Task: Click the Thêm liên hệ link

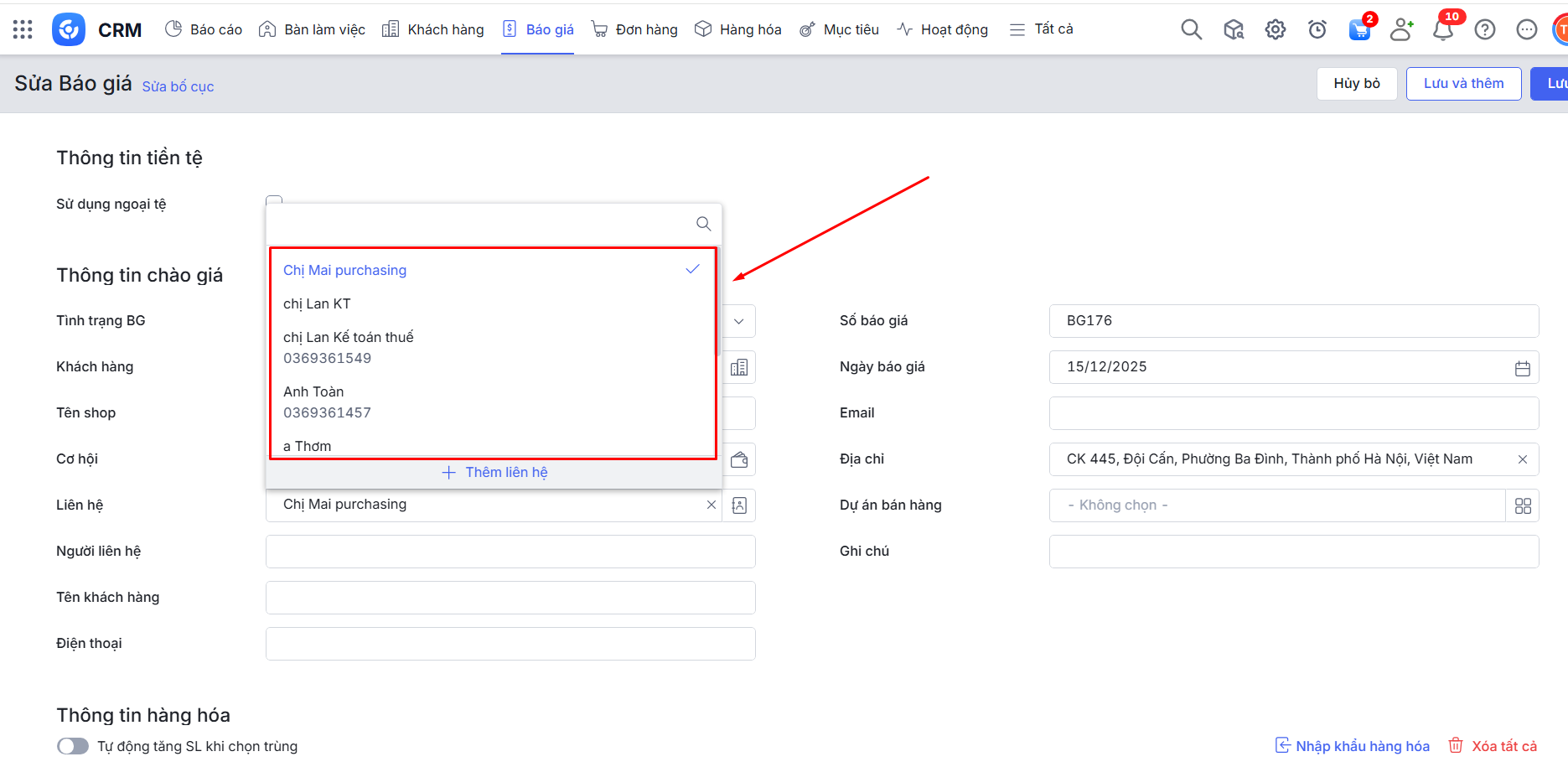Action: click(x=494, y=472)
